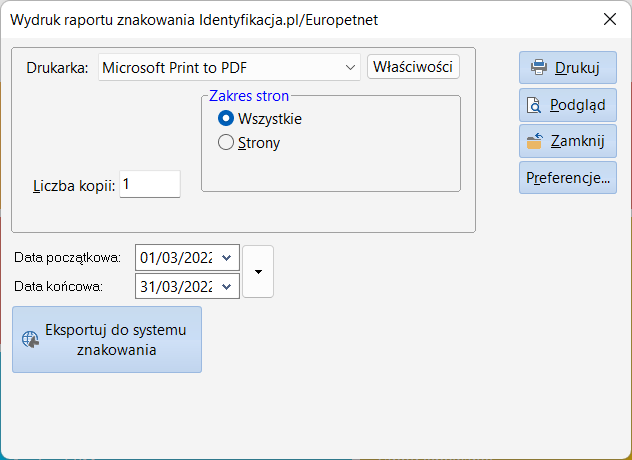Select the Strony radio button
This screenshot has width=632, height=460.
click(226, 142)
